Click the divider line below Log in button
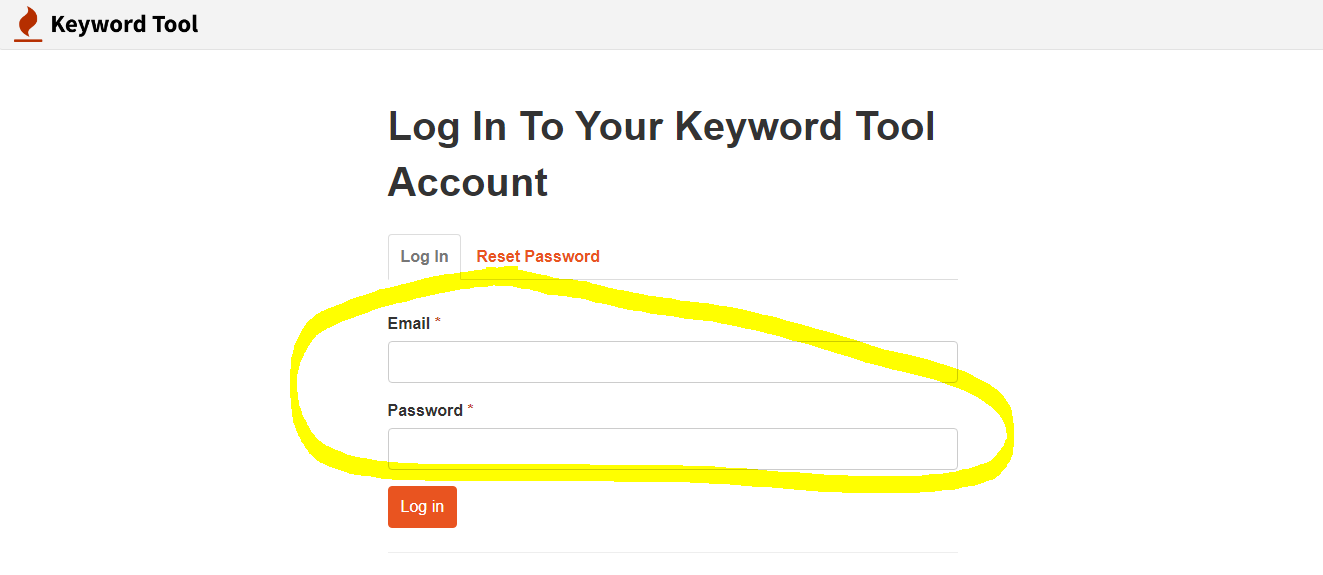 [x=672, y=552]
